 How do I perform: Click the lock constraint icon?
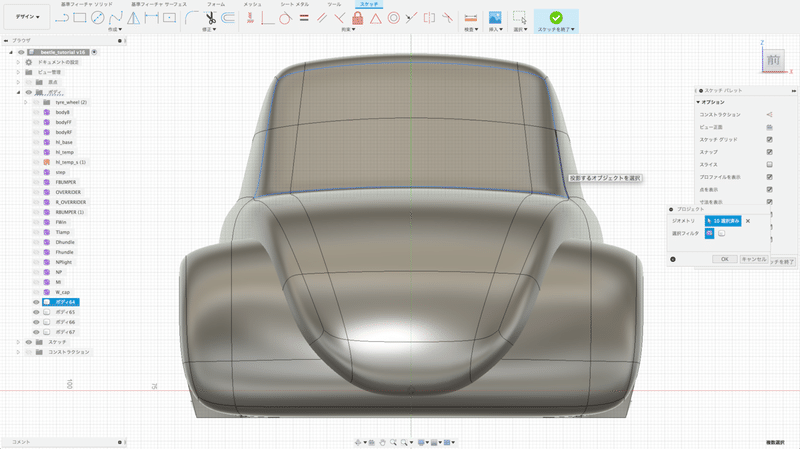point(357,18)
